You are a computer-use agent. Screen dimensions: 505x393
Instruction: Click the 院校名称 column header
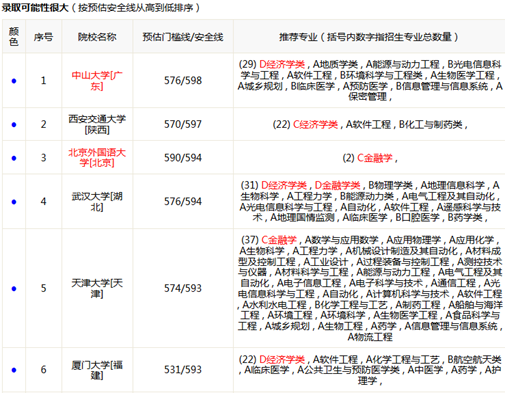point(97,37)
